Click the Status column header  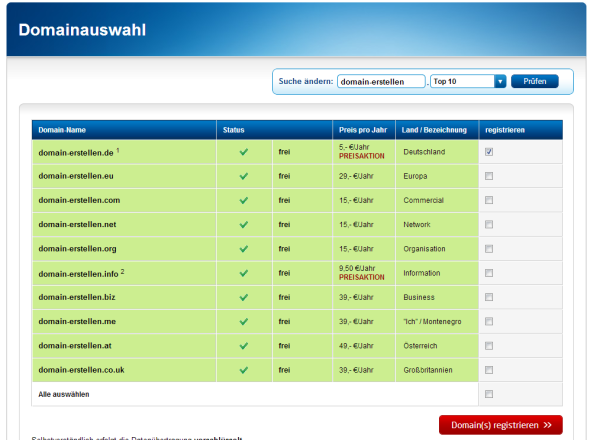(233, 130)
